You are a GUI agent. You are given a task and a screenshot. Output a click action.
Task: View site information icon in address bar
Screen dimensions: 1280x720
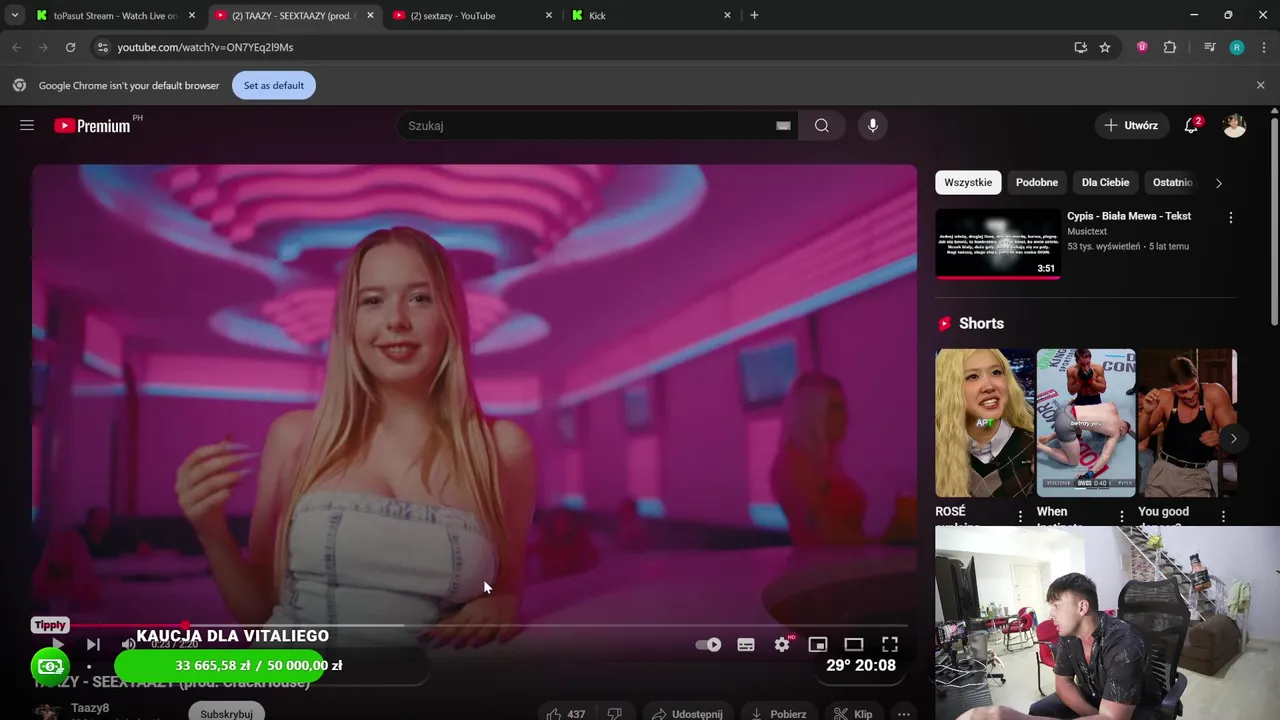click(x=102, y=47)
